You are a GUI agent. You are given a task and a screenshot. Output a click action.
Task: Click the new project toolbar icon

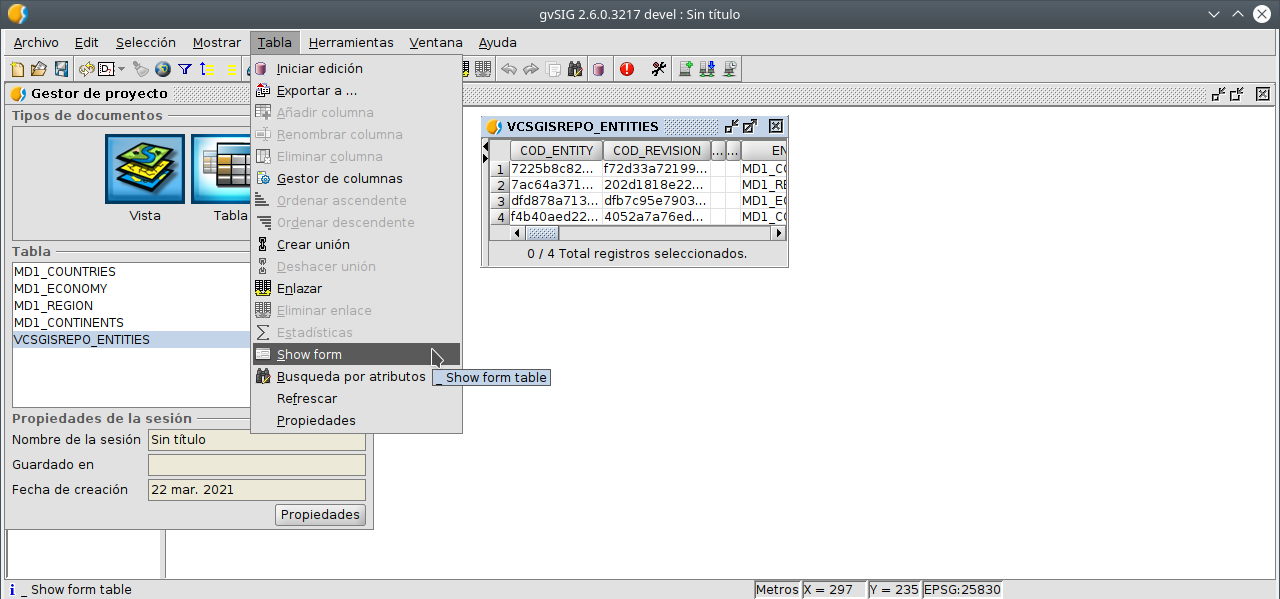pyautogui.click(x=17, y=69)
